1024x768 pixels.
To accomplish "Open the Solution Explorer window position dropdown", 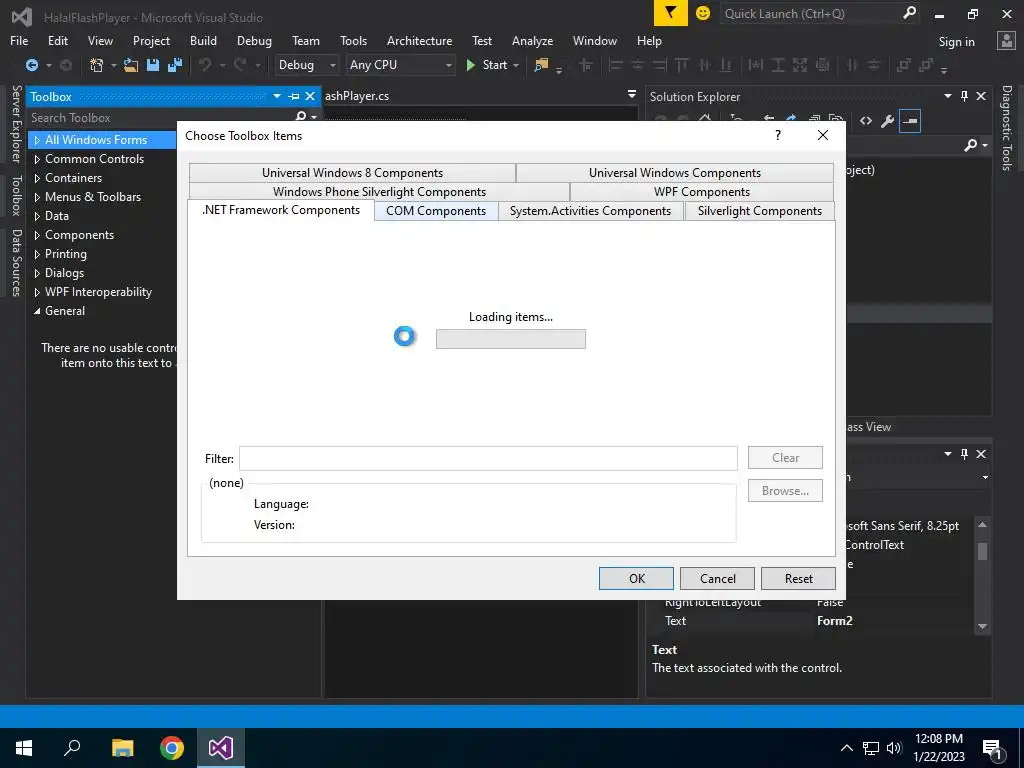I will (948, 96).
